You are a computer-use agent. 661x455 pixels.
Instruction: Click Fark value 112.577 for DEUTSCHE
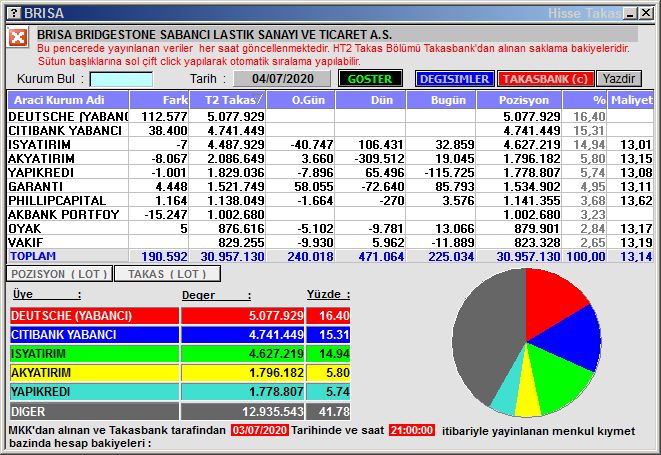click(x=164, y=116)
